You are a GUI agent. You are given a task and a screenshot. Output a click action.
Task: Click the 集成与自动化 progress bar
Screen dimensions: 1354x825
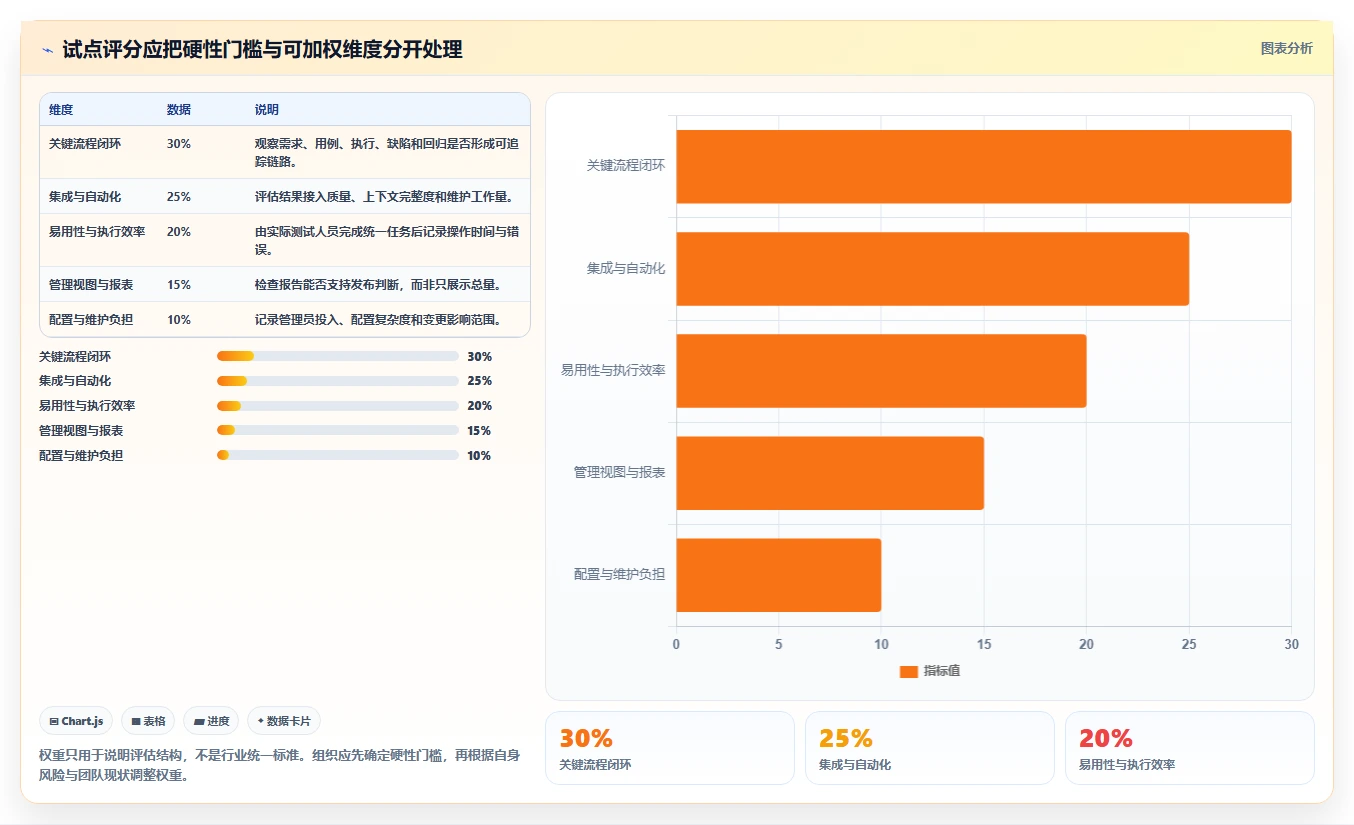coord(338,381)
